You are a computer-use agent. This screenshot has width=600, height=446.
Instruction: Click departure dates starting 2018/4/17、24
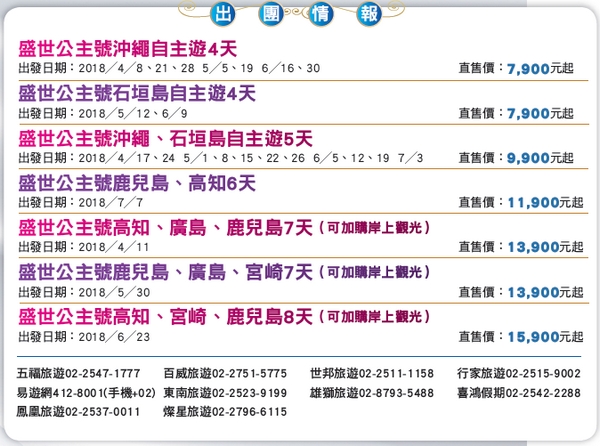(x=251, y=158)
